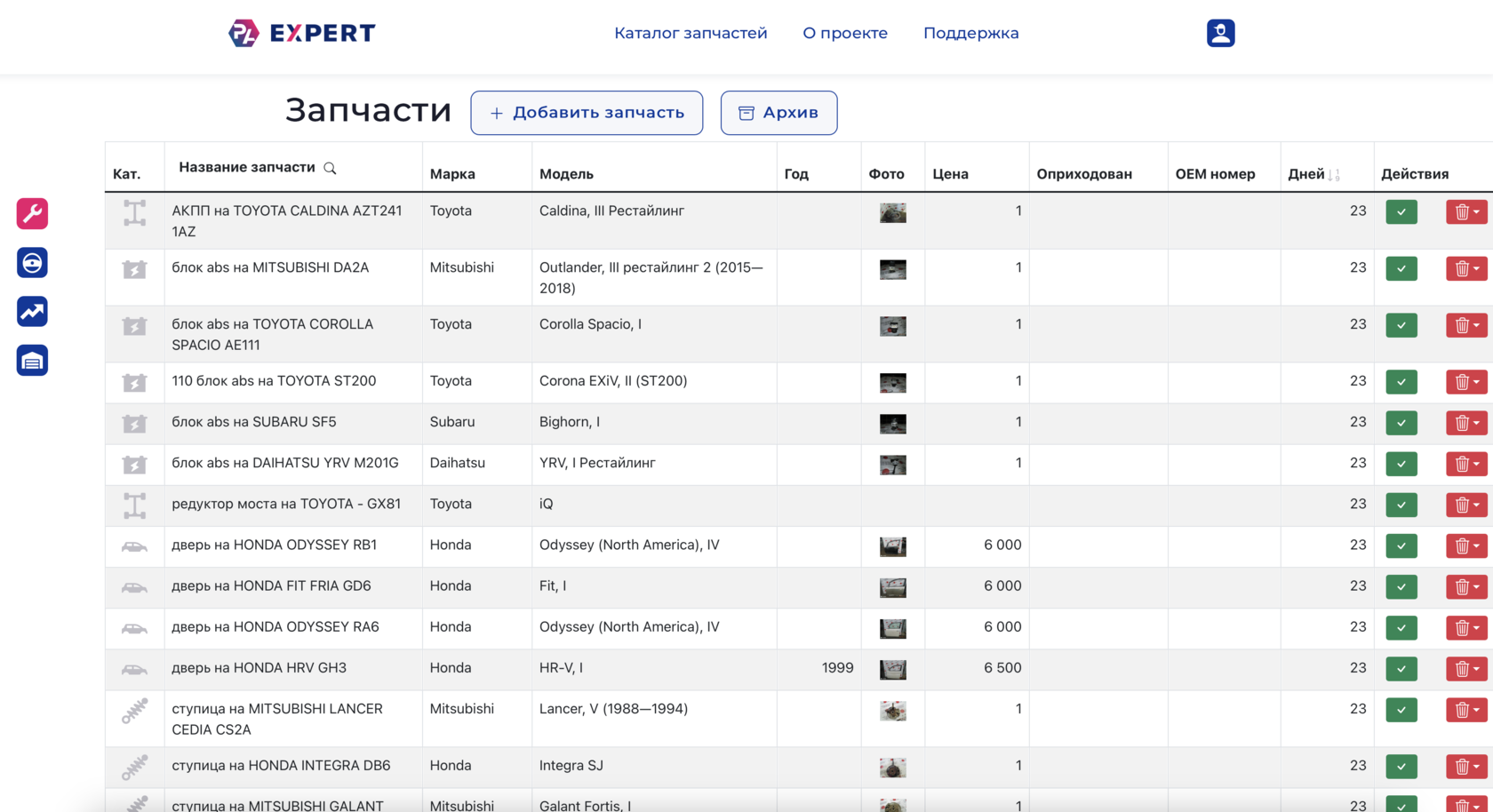Image resolution: width=1493 pixels, height=812 pixels.
Task: Open delete dropdown for ступица HONDA INTEGRA DB6 row
Action: (1466, 766)
